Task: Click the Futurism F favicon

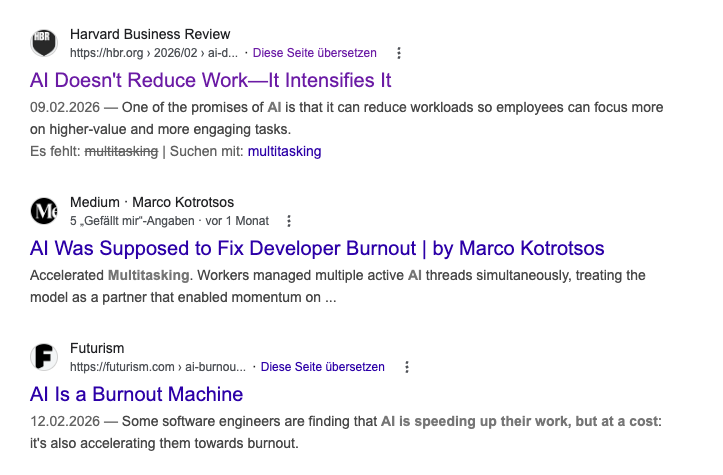Action: pyautogui.click(x=44, y=357)
